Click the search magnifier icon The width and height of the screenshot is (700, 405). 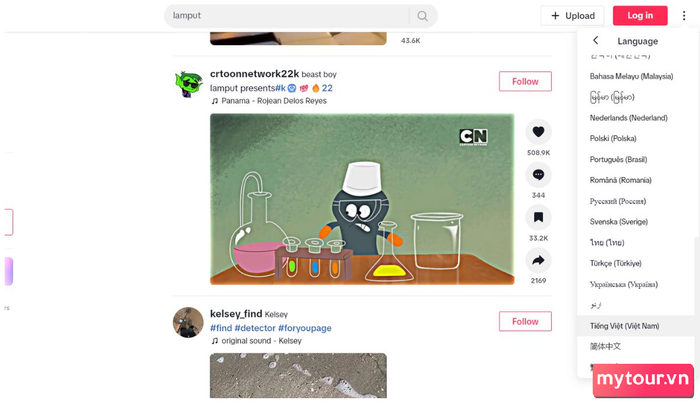(x=422, y=16)
